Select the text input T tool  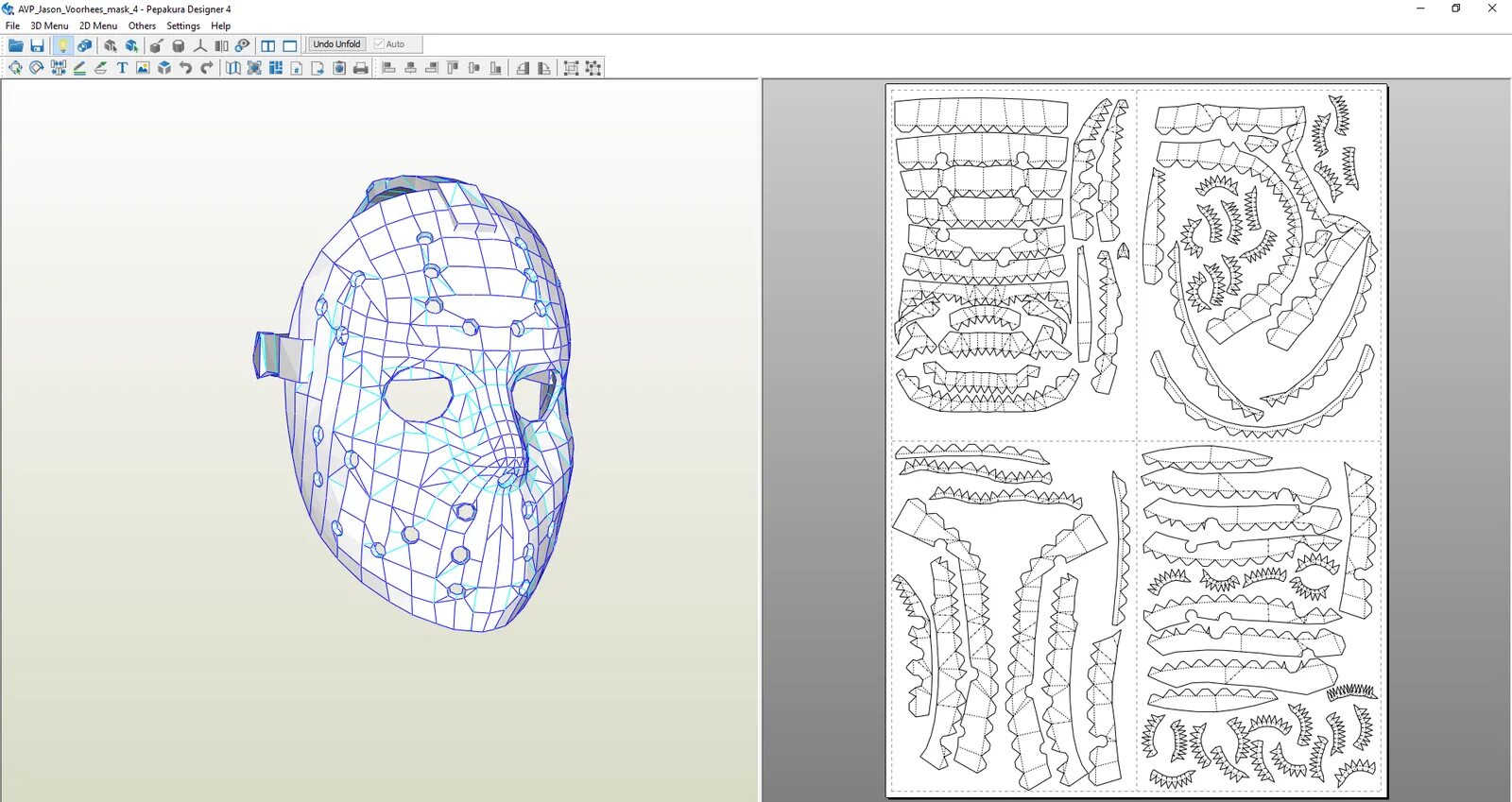[122, 68]
